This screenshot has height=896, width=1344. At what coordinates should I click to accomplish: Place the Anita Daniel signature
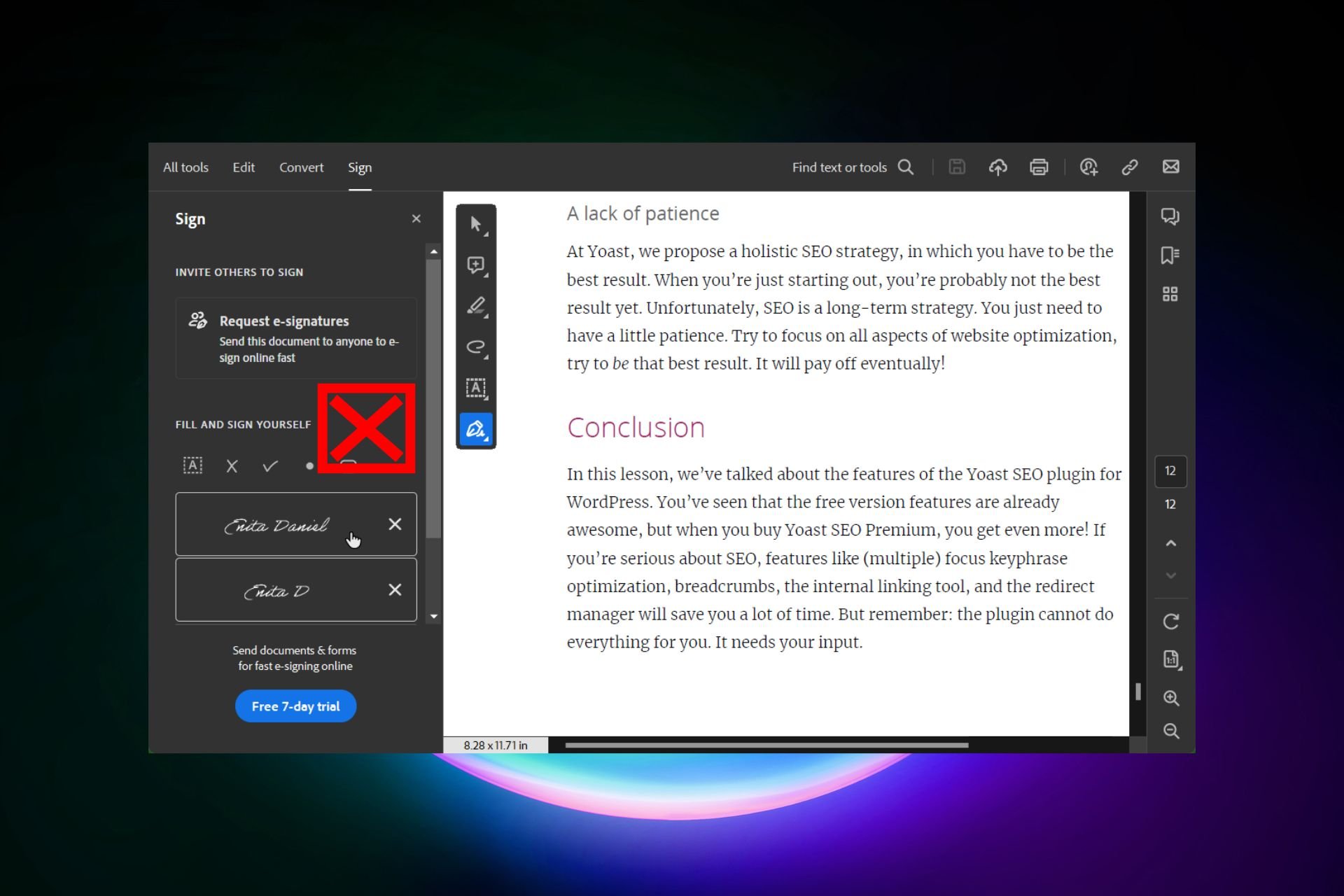click(x=276, y=525)
